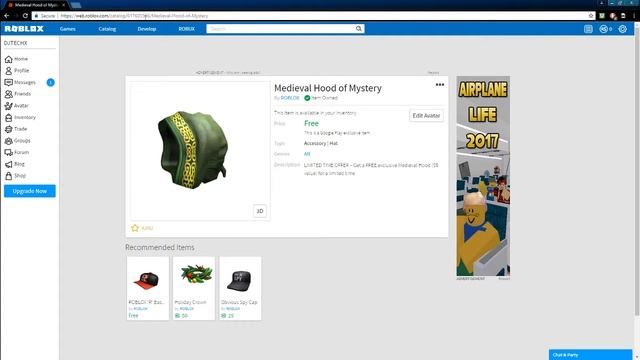Open the Inventory sidebar icon
640x360 pixels.
tap(9, 118)
